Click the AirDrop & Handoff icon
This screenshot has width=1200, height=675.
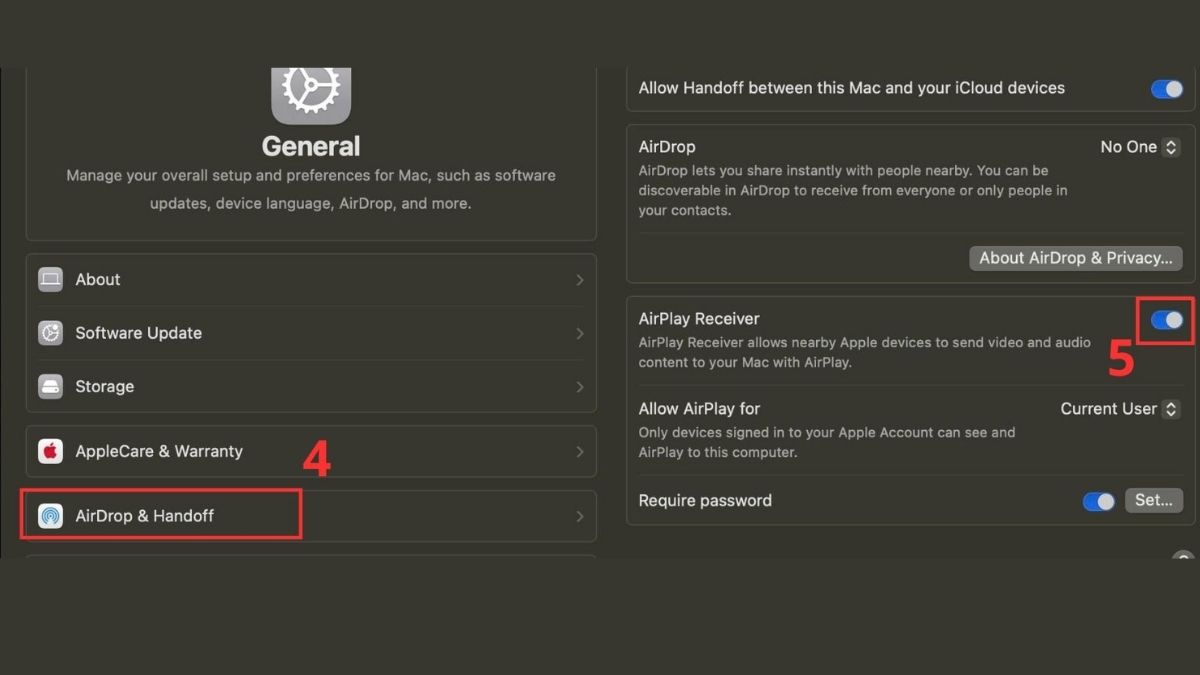point(50,516)
